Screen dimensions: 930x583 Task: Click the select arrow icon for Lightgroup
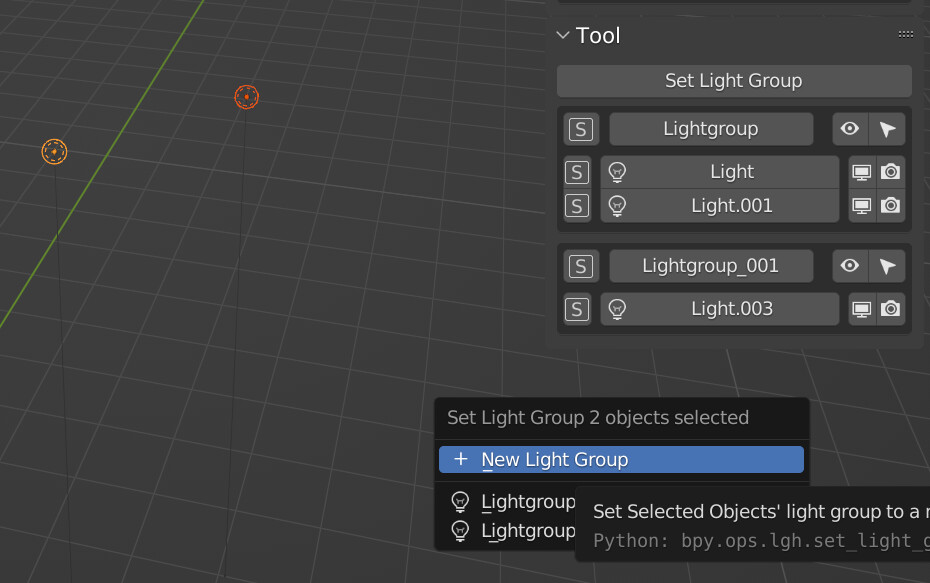[x=888, y=128]
